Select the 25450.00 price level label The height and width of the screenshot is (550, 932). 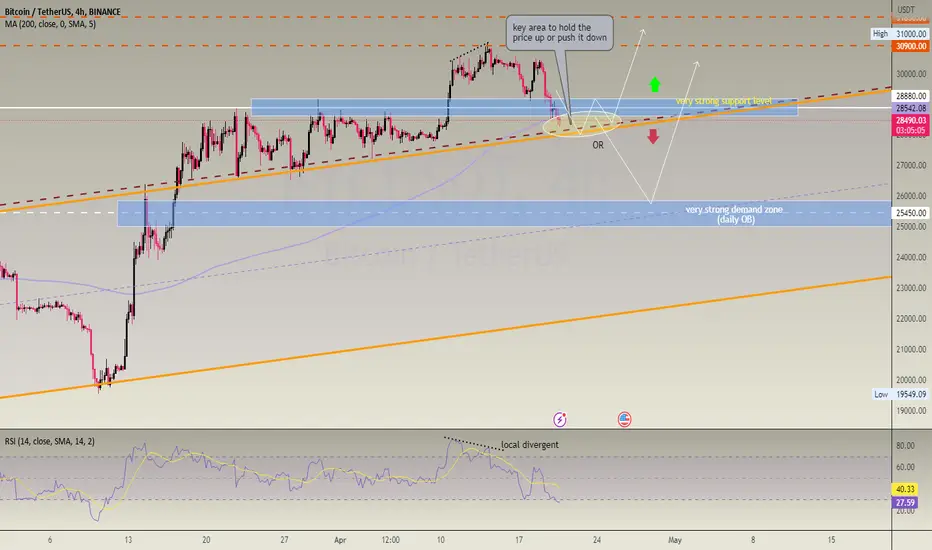click(x=911, y=213)
